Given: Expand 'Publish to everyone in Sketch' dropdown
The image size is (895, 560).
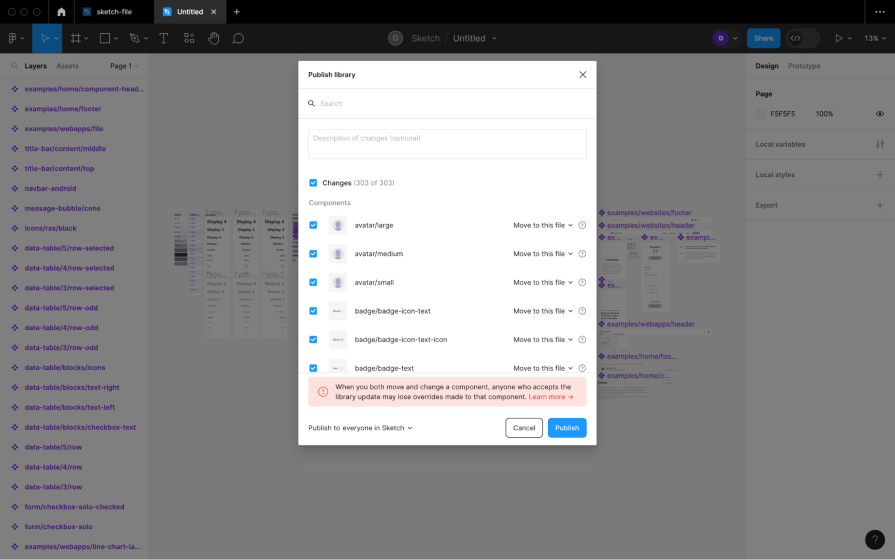Looking at the screenshot, I should click(x=360, y=428).
